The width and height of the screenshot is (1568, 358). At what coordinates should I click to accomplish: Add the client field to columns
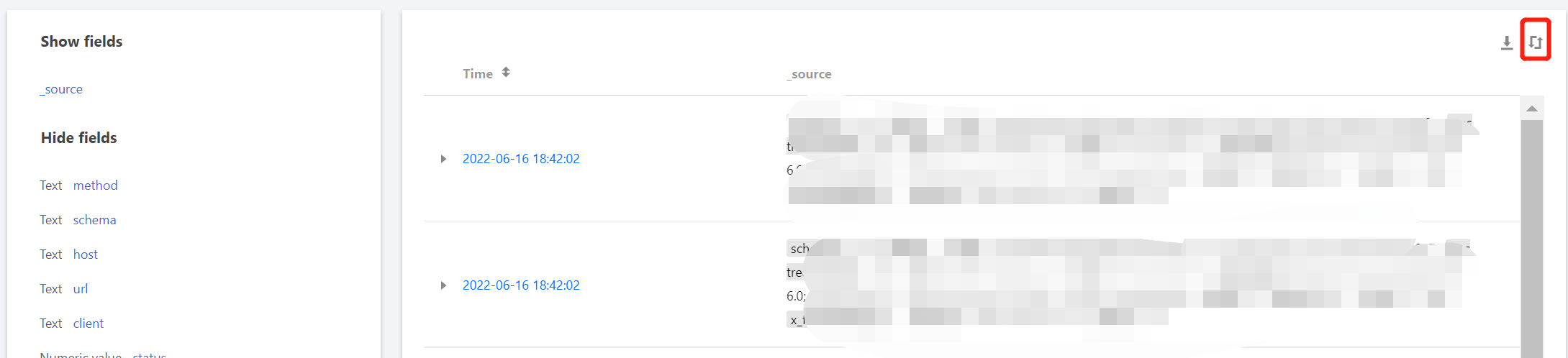tap(88, 323)
